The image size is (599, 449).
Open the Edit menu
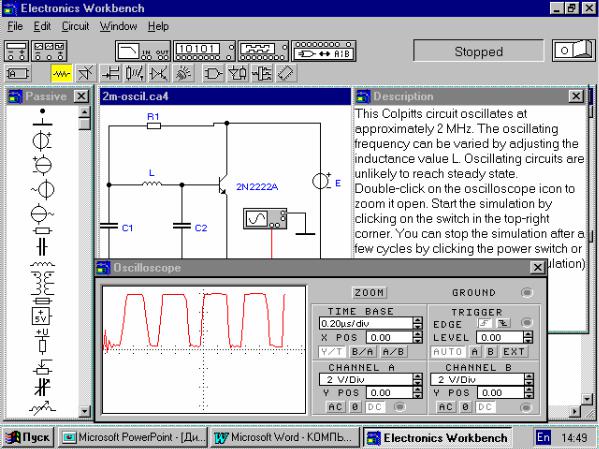click(42, 26)
